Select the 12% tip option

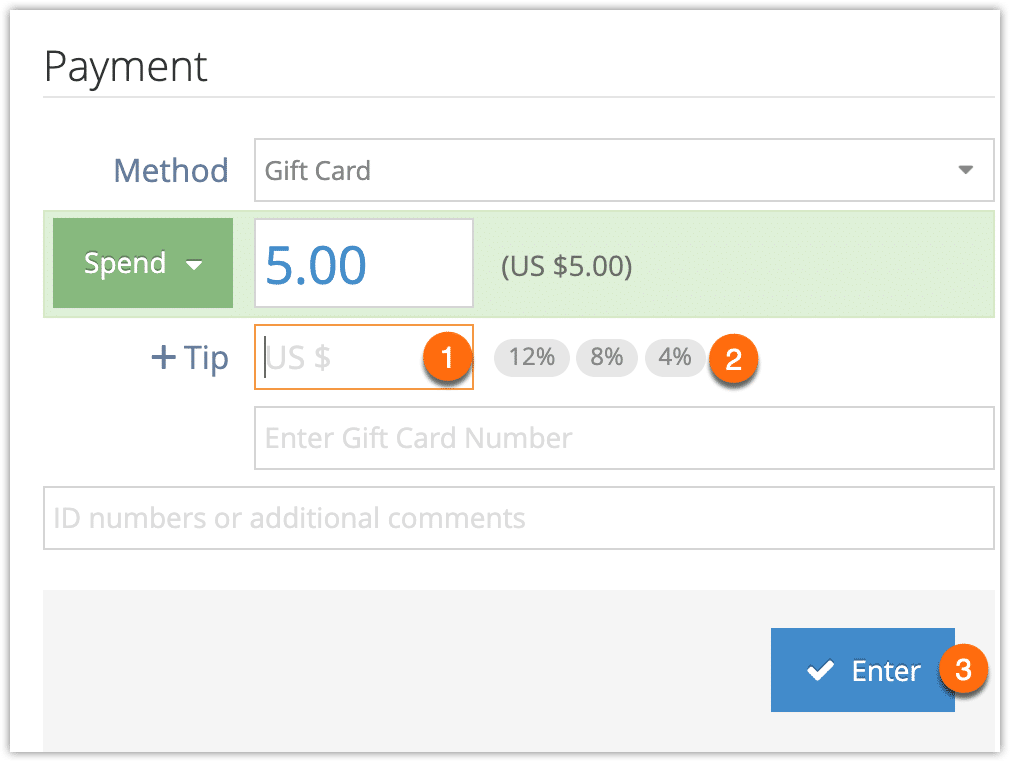(x=531, y=357)
